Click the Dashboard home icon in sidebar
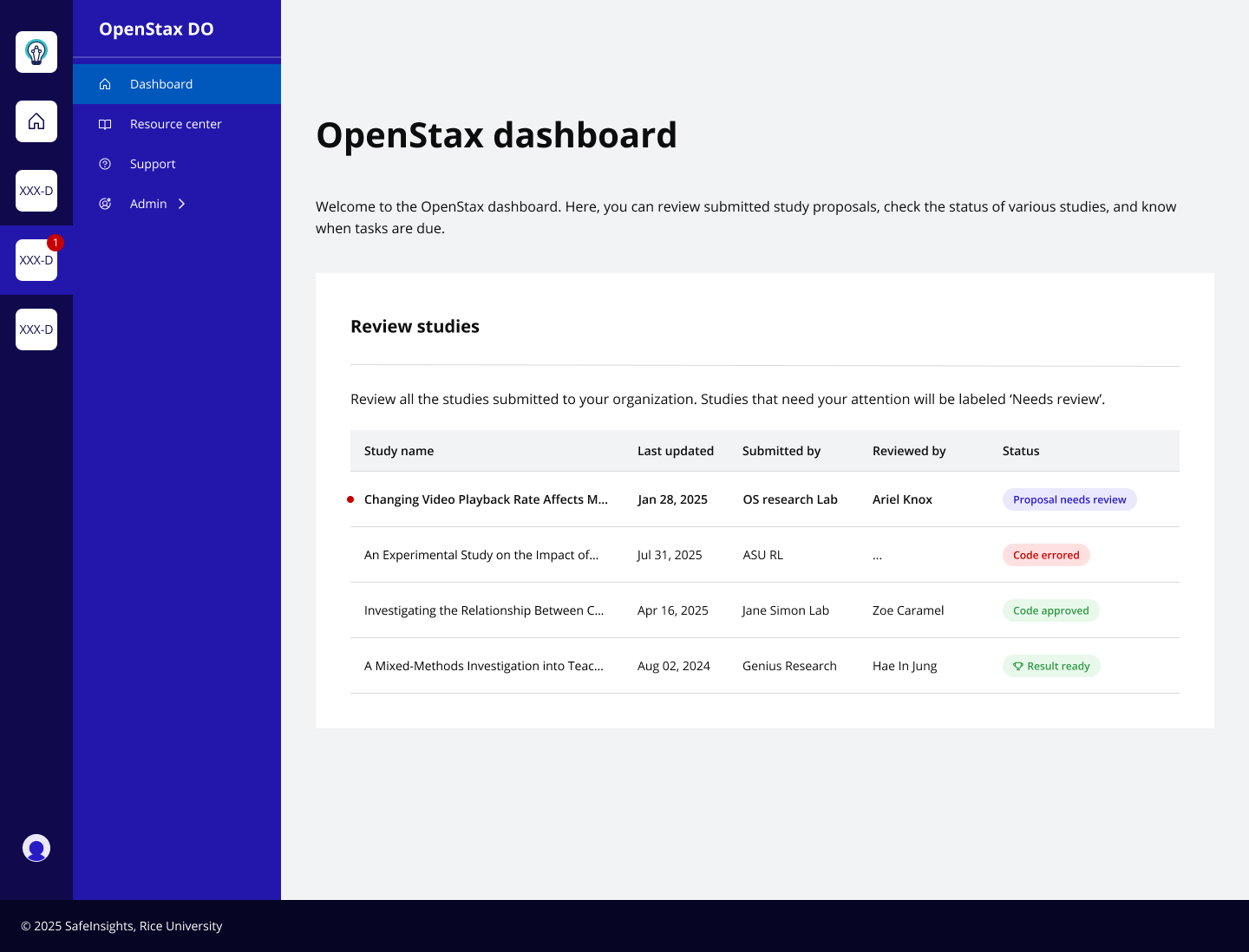The width and height of the screenshot is (1249, 952). pyautogui.click(x=105, y=83)
